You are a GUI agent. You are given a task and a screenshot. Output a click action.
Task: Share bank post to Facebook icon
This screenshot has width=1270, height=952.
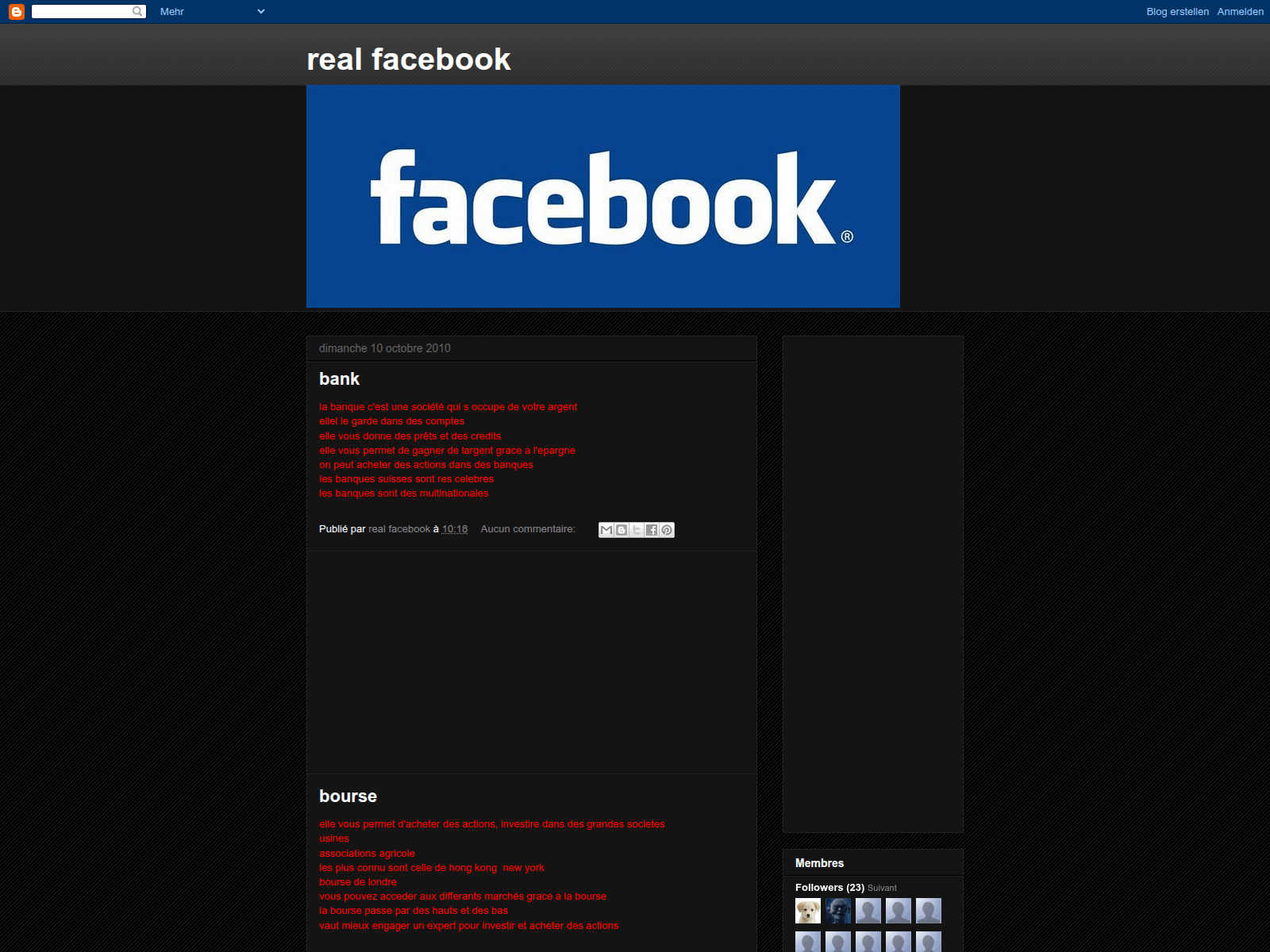click(x=652, y=530)
